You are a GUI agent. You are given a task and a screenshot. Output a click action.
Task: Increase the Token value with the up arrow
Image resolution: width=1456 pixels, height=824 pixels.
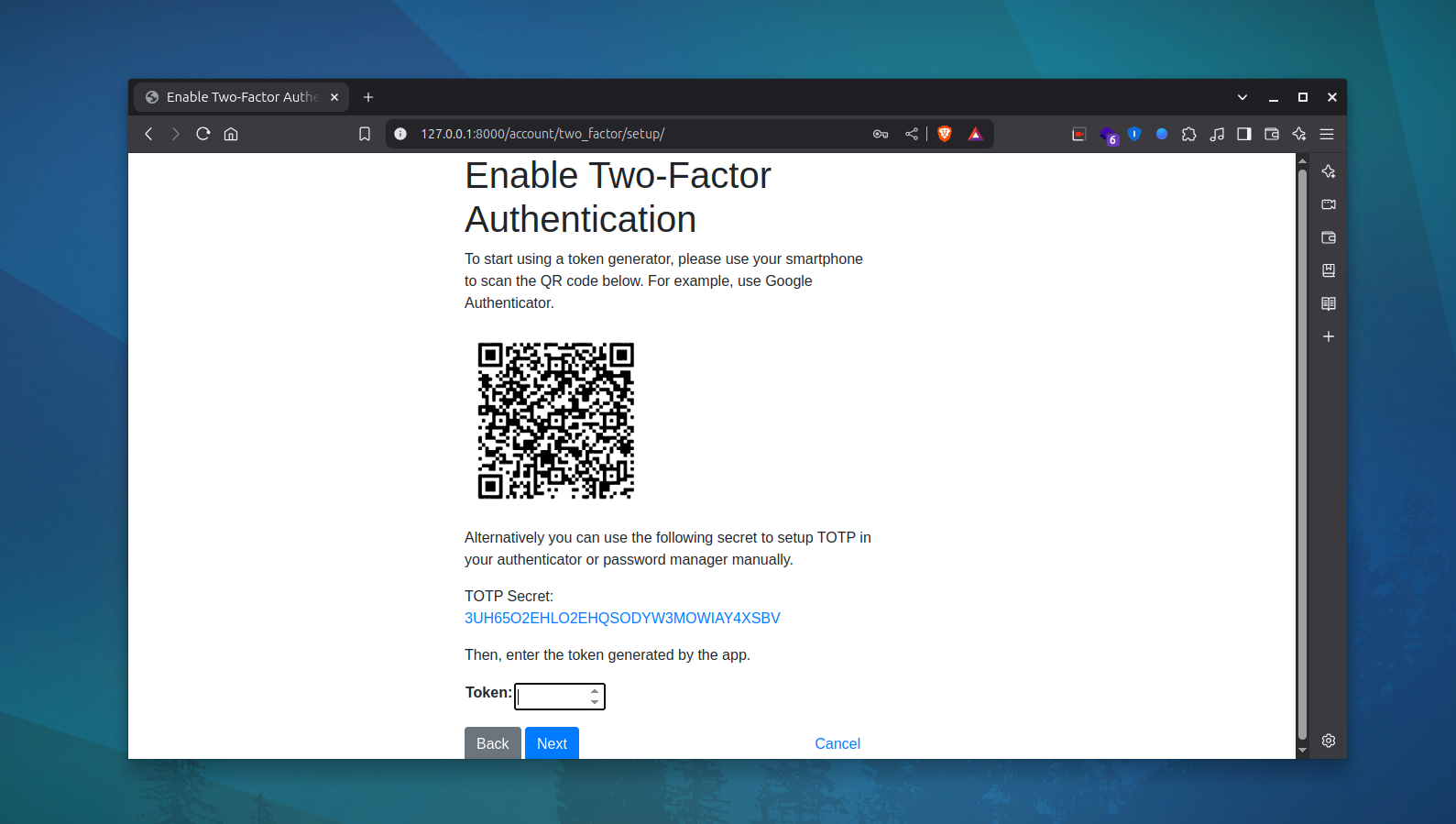click(595, 690)
